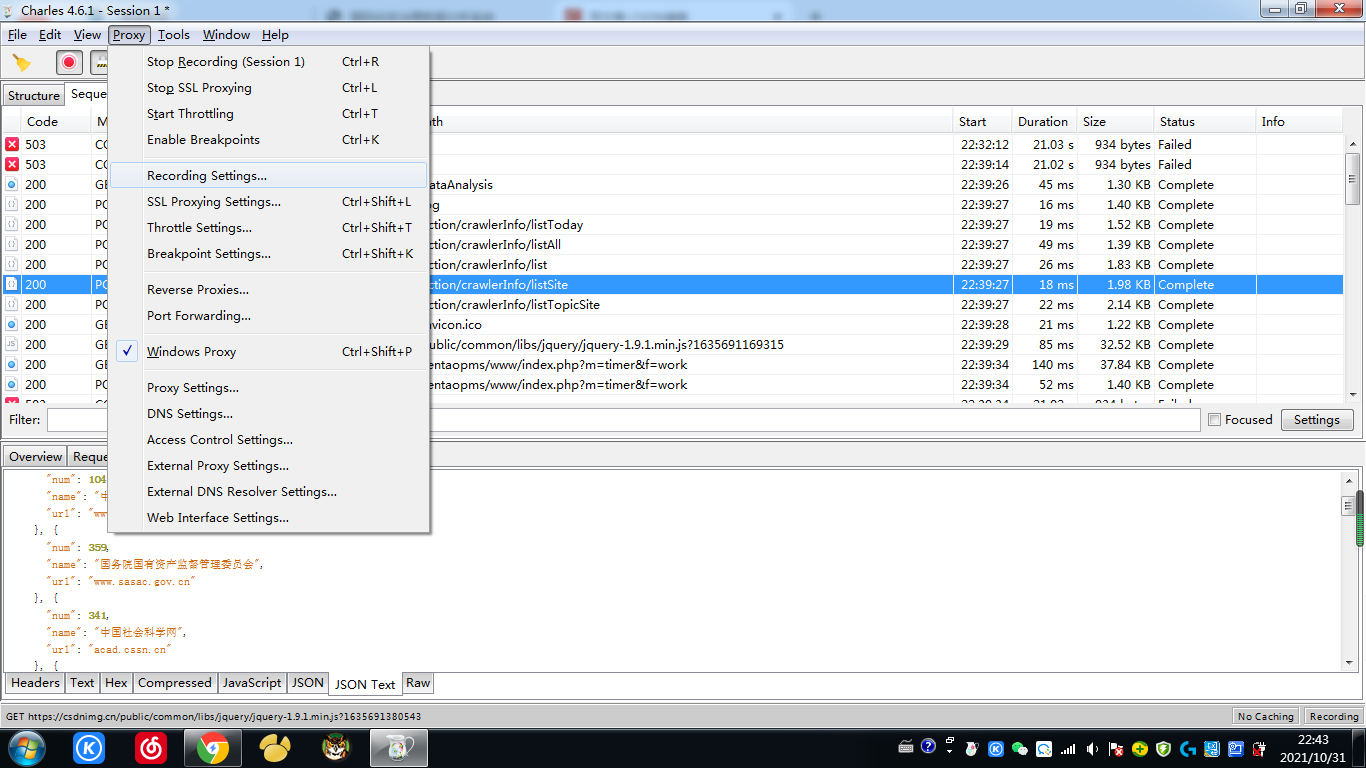The height and width of the screenshot is (768, 1366).
Task: Select the JSON response tab
Action: pos(307,683)
